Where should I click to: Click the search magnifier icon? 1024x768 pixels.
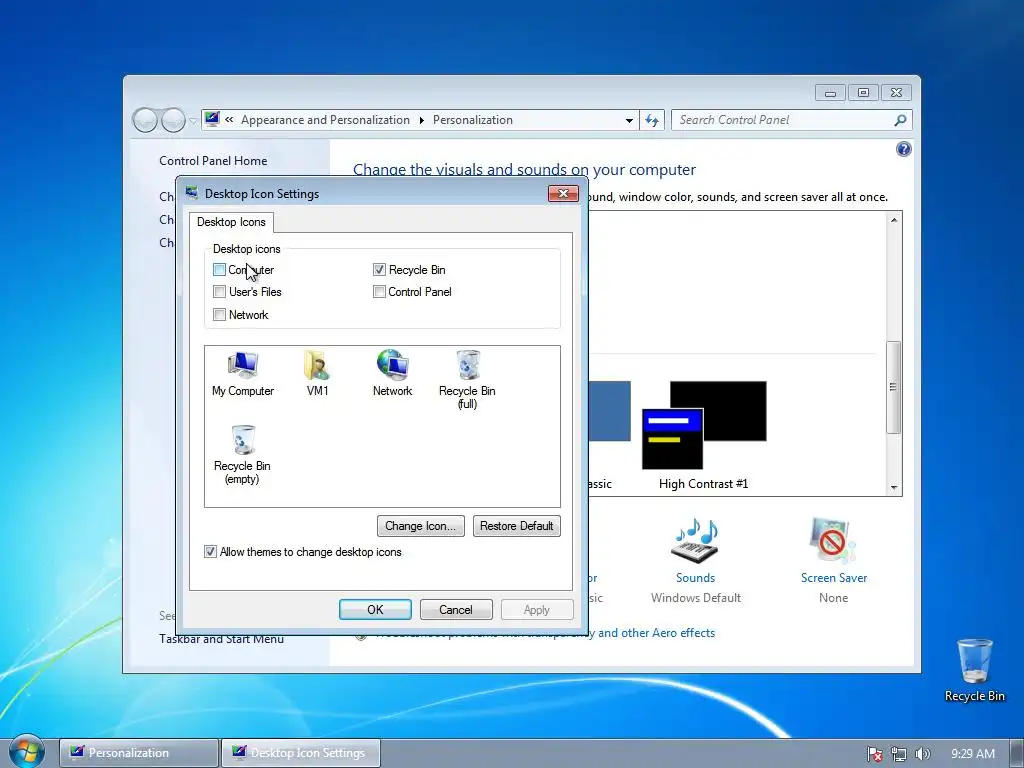coord(900,120)
